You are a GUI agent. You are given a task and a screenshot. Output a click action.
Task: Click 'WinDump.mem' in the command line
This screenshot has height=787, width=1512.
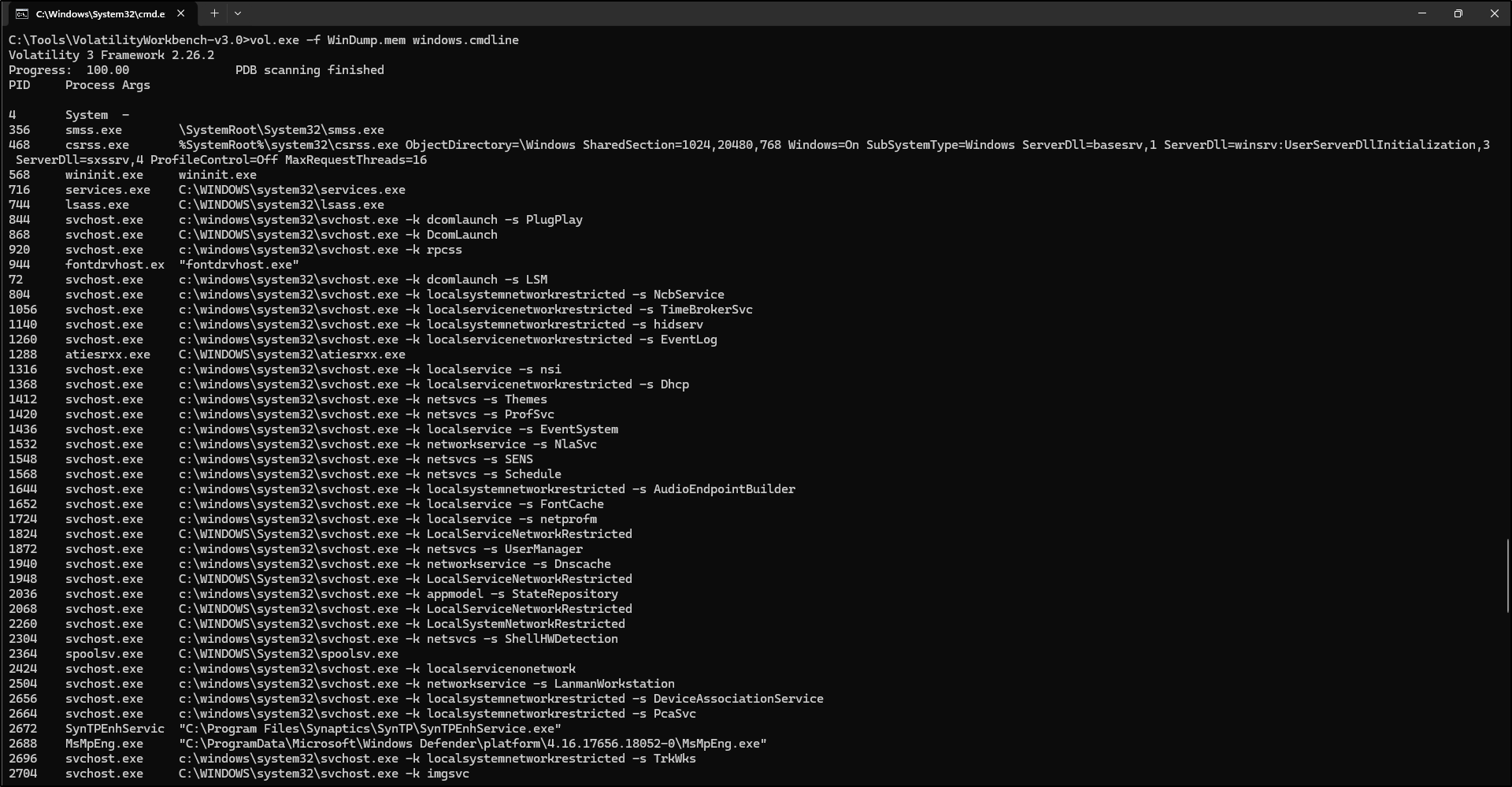coord(367,40)
